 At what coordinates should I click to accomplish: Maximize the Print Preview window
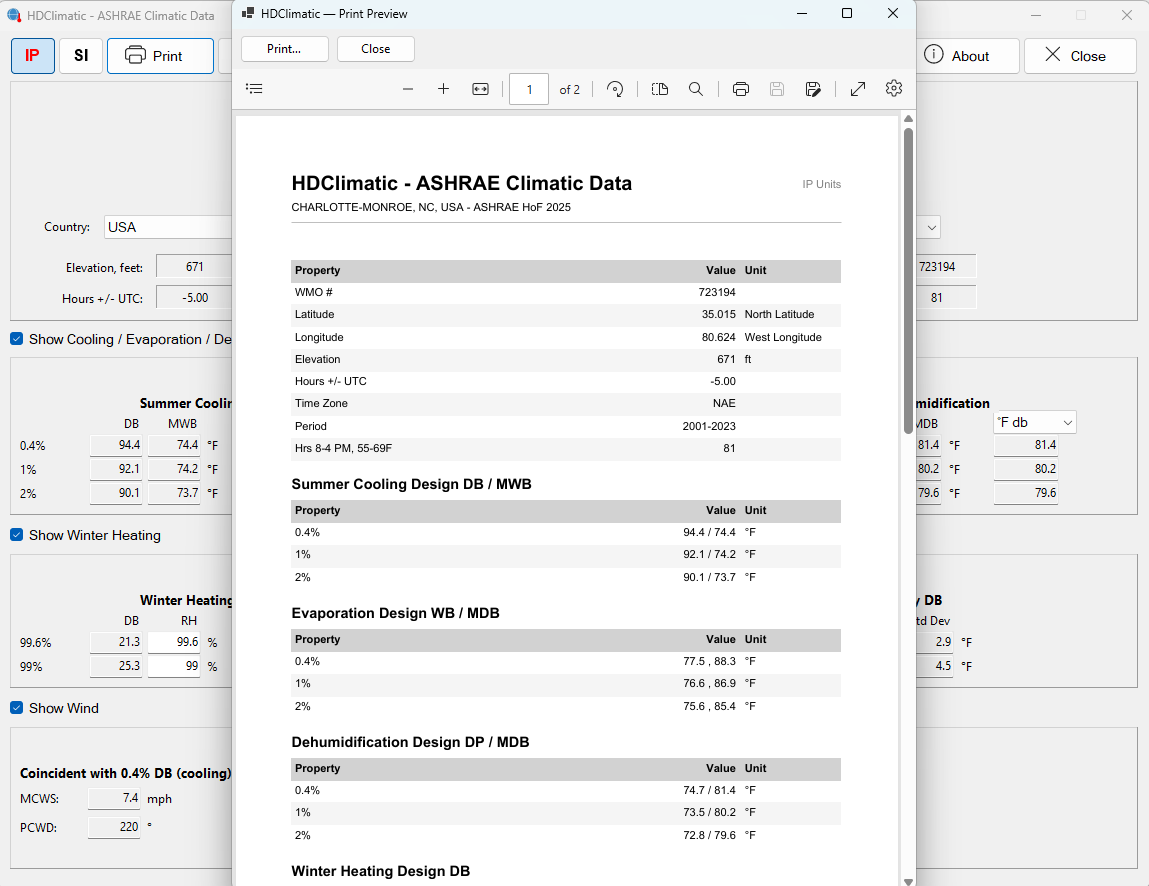pos(847,13)
